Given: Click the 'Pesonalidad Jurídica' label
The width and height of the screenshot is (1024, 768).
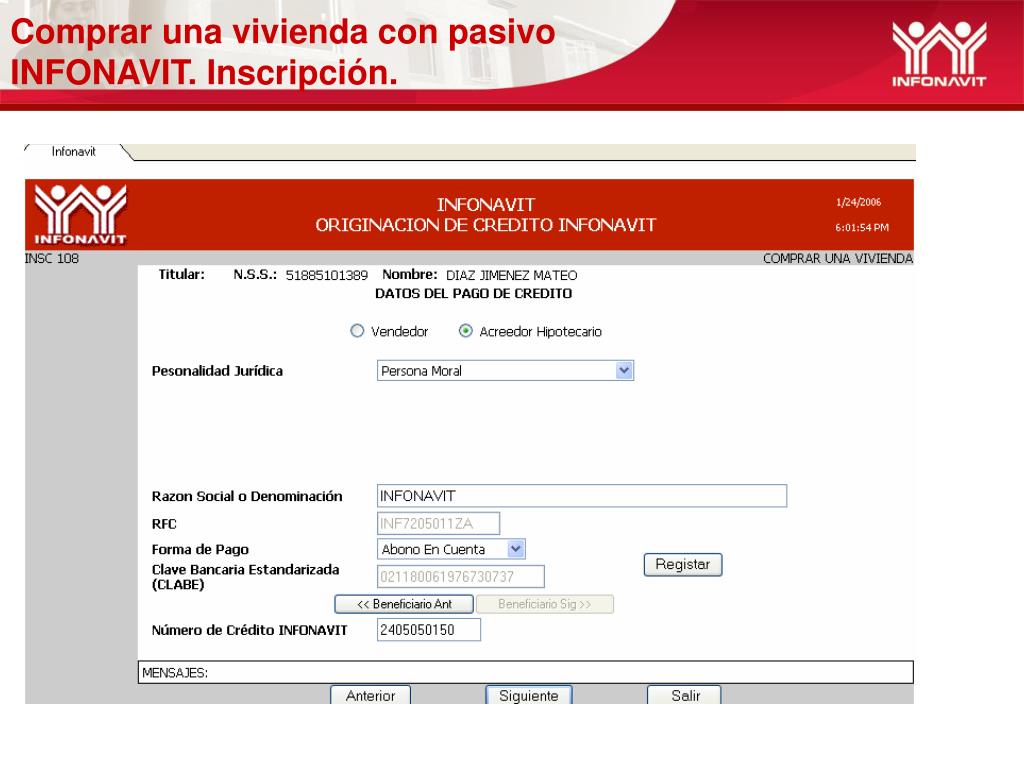Looking at the screenshot, I should pyautogui.click(x=217, y=371).
